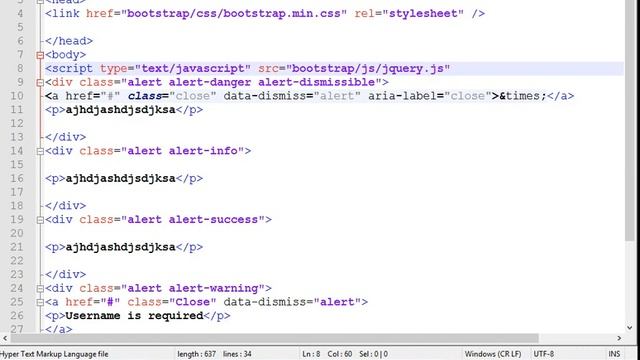Click the '&times;' entity on line 10

click(x=523, y=96)
